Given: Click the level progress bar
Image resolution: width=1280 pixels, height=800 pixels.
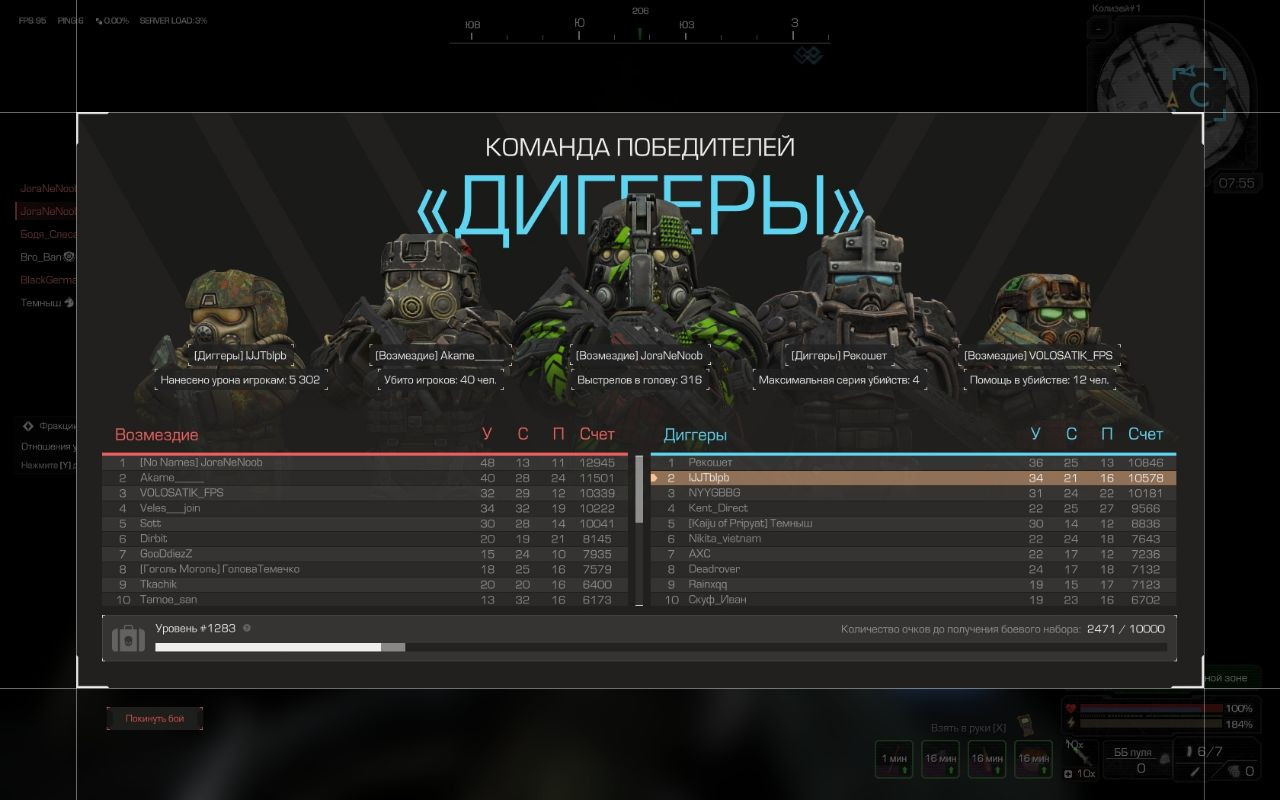Looking at the screenshot, I should (x=660, y=647).
